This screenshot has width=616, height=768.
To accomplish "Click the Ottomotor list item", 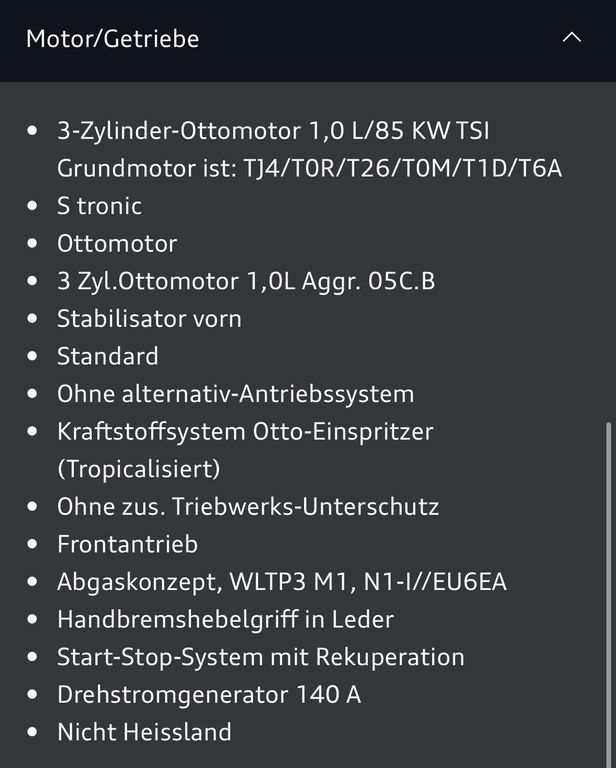I will point(117,243).
